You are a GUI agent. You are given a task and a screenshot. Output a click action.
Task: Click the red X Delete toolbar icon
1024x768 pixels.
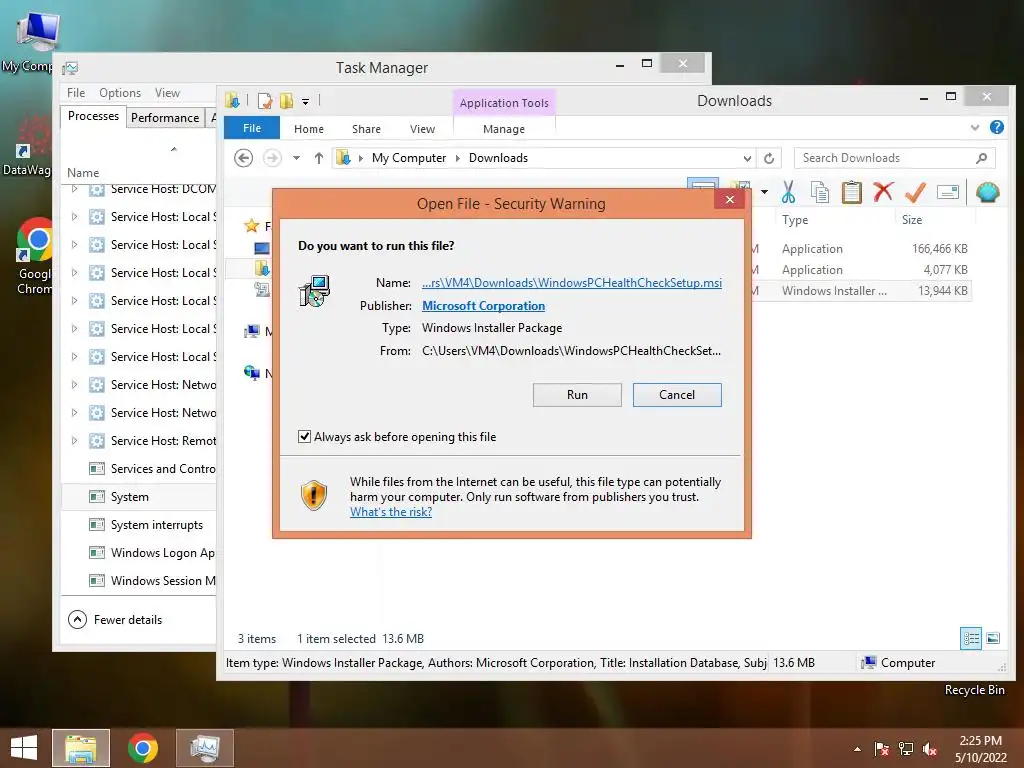pyautogui.click(x=884, y=192)
